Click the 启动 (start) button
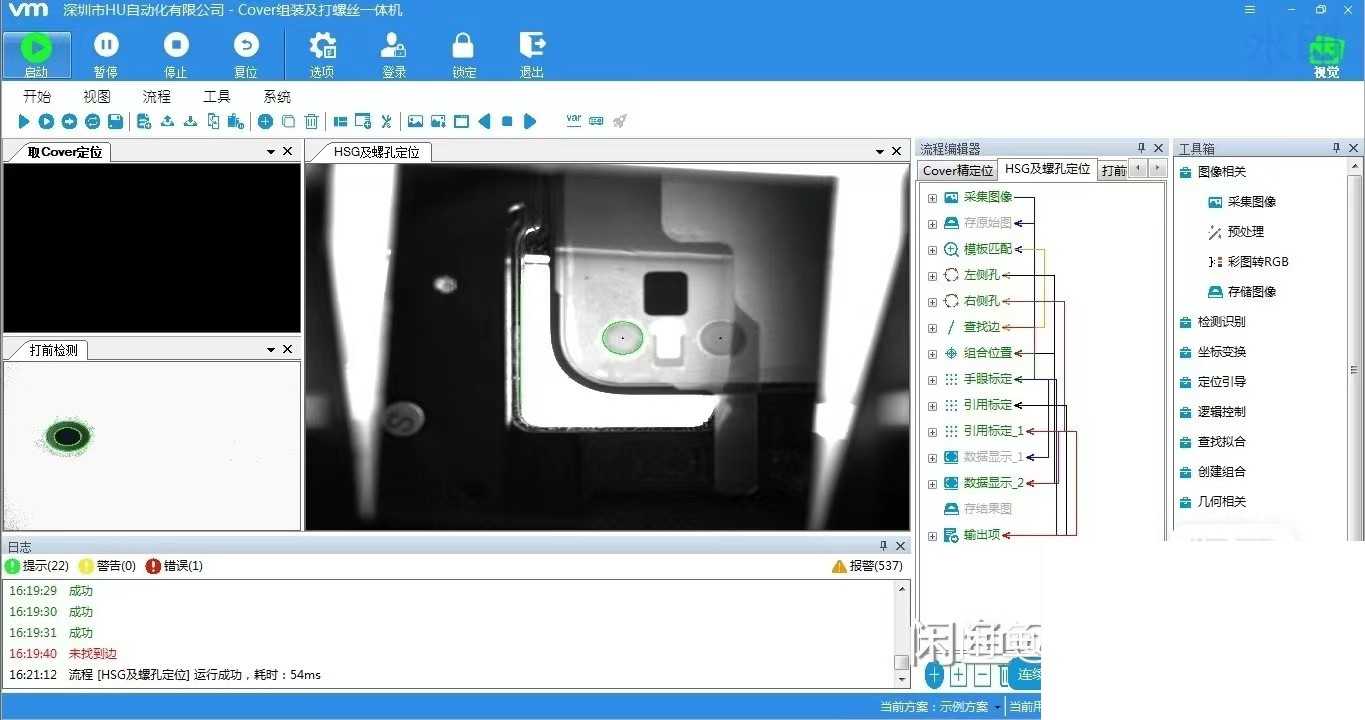 click(37, 54)
